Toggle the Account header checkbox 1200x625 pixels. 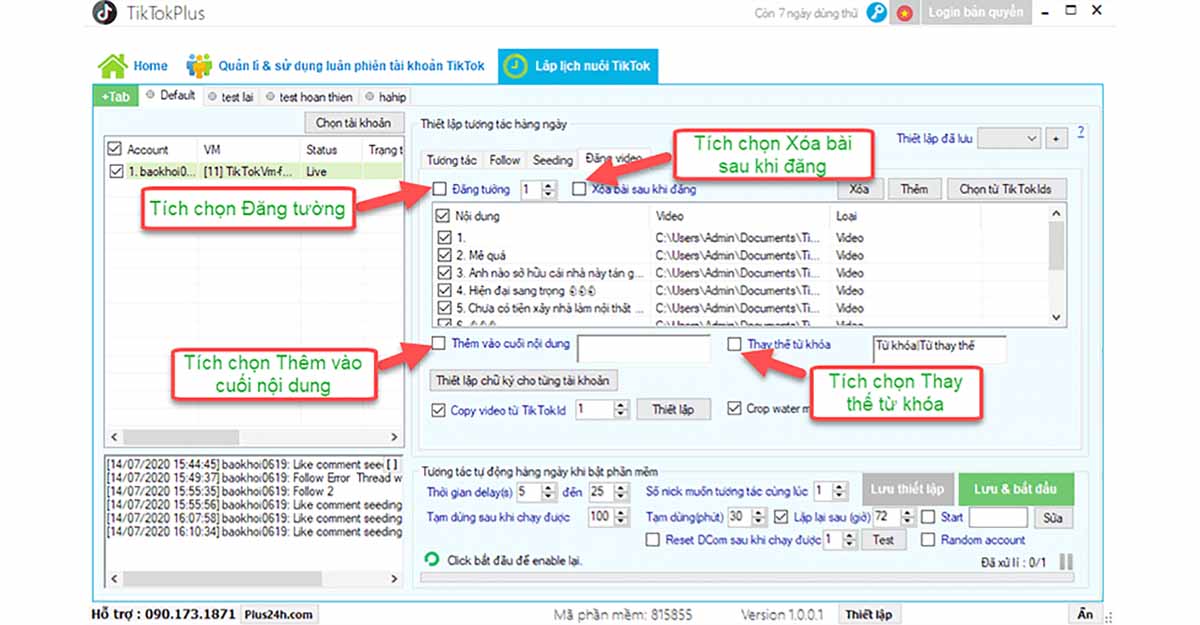[115, 150]
